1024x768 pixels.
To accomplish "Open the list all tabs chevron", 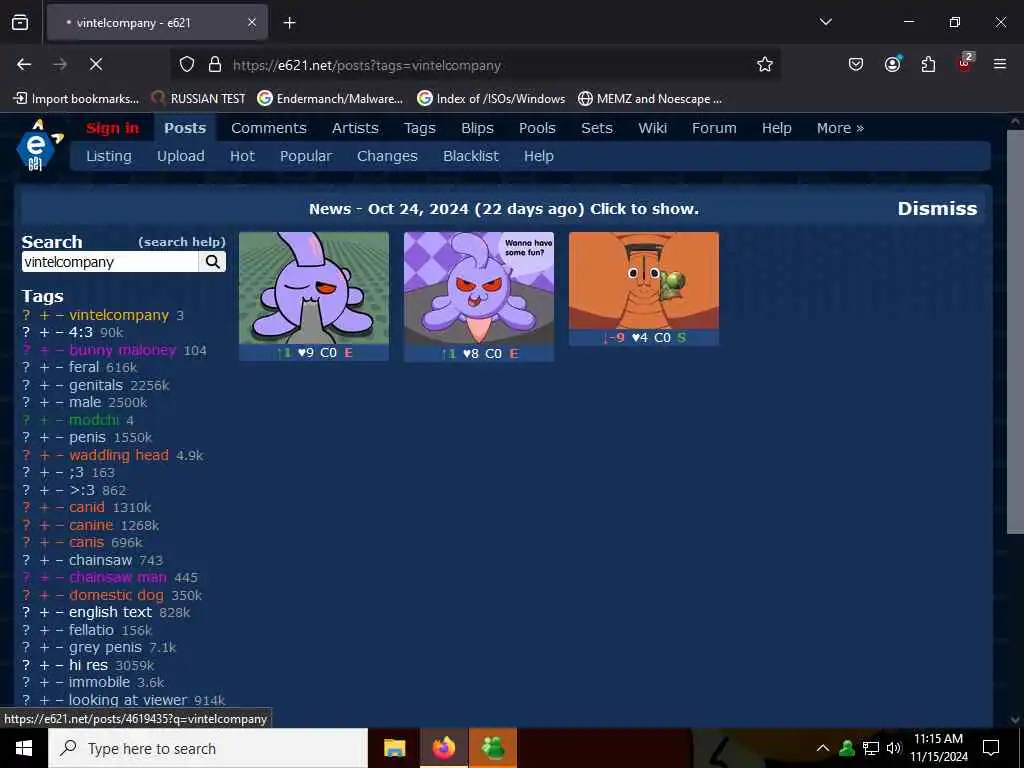I will 825,22.
